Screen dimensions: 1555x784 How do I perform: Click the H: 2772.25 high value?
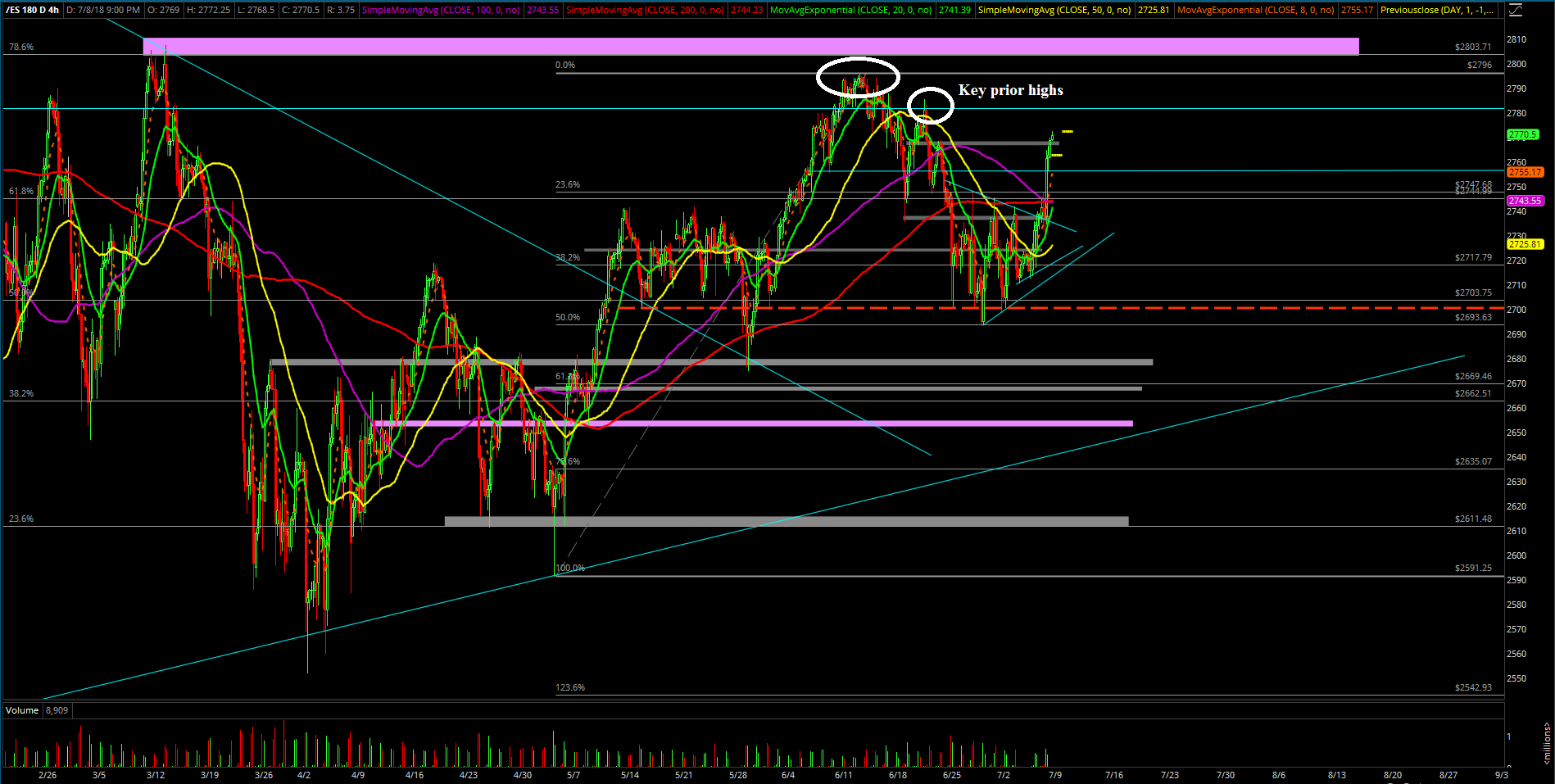coord(208,10)
